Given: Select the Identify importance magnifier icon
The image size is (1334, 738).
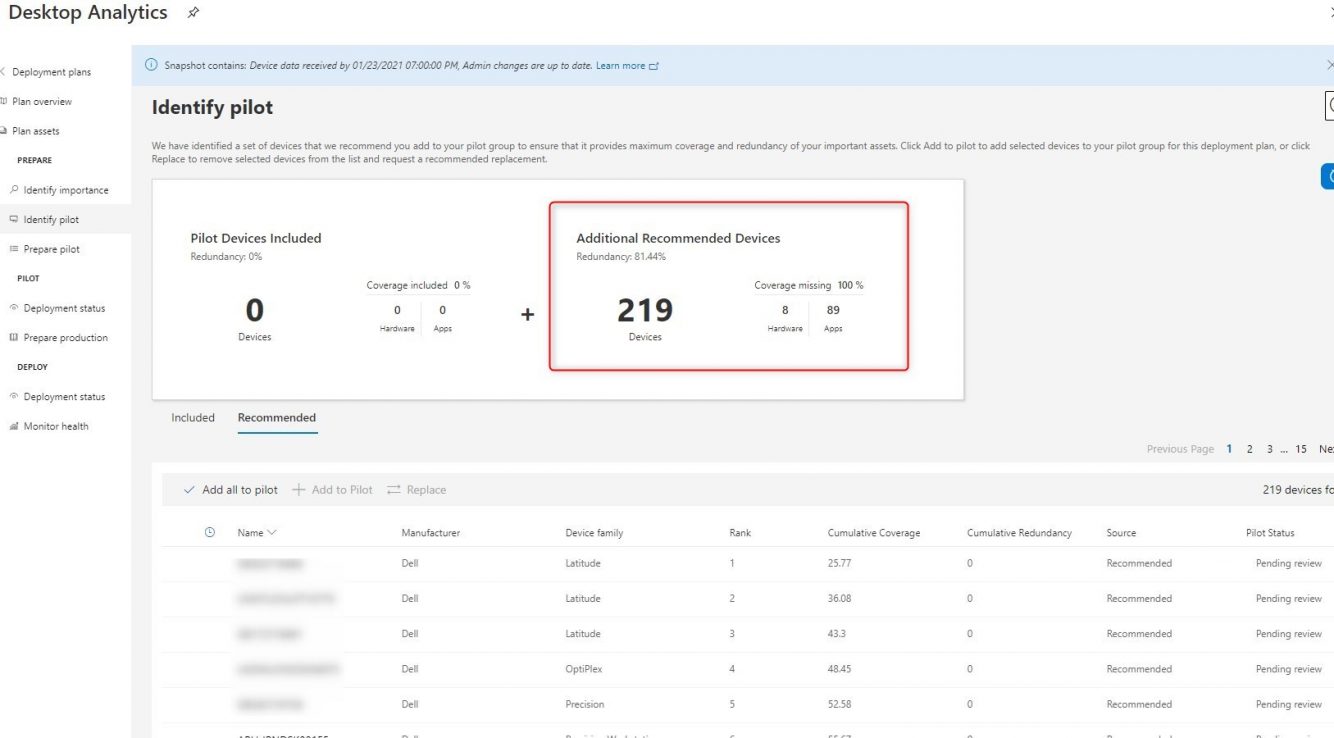Looking at the screenshot, I should coord(13,189).
